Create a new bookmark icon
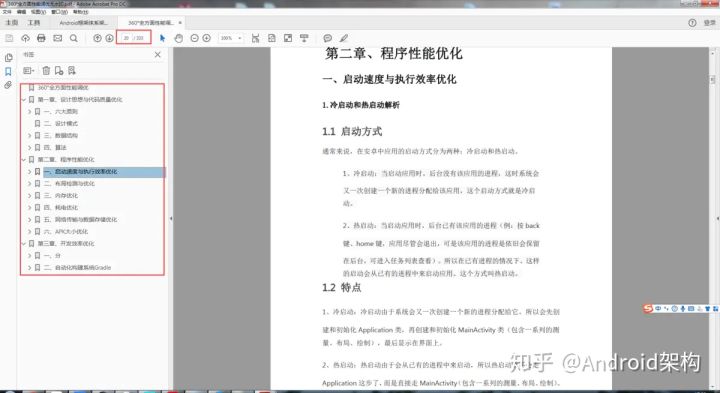720x393 pixels. pyautogui.click(x=59, y=71)
